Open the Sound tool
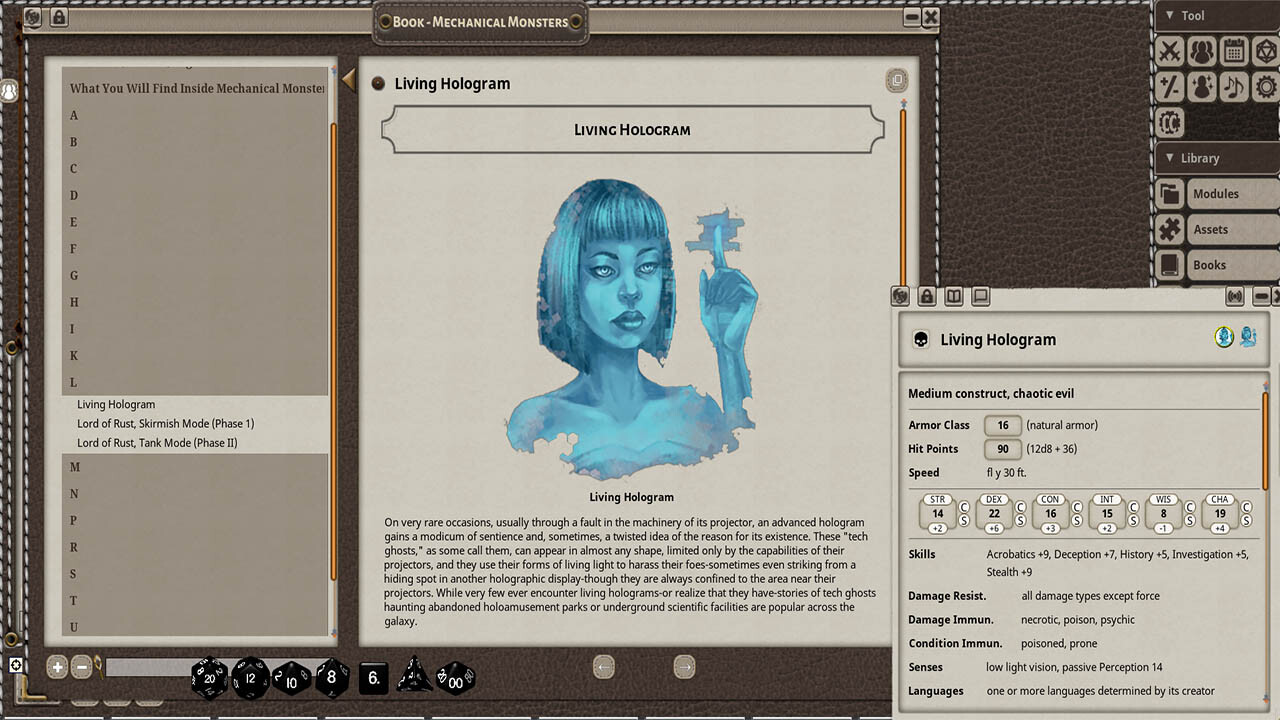This screenshot has height=720, width=1280. pyautogui.click(x=1233, y=87)
